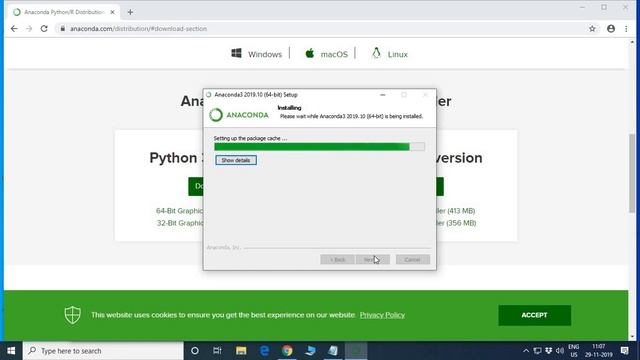Screen dimensions: 640x360
Task: Switch to Chrome in the taskbar
Action: tap(287, 351)
